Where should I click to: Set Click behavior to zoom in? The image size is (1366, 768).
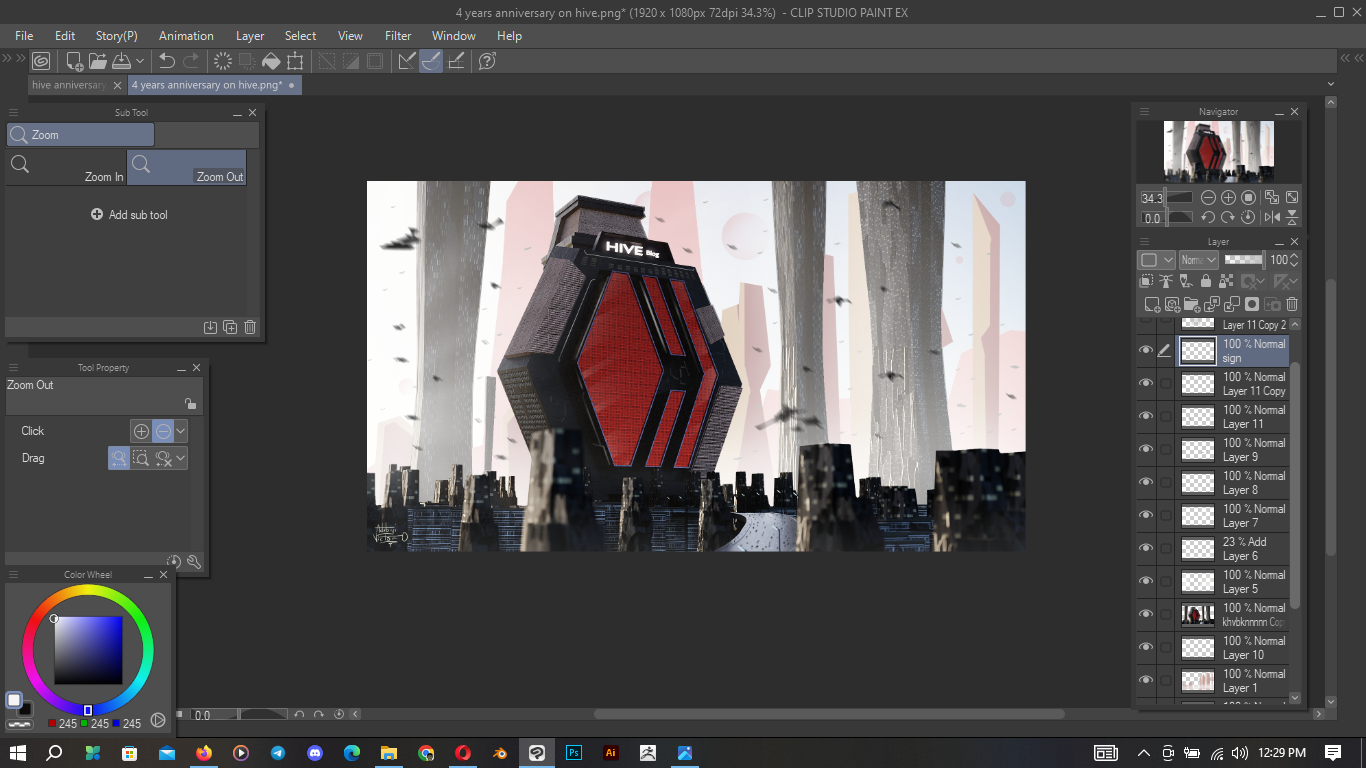(141, 431)
